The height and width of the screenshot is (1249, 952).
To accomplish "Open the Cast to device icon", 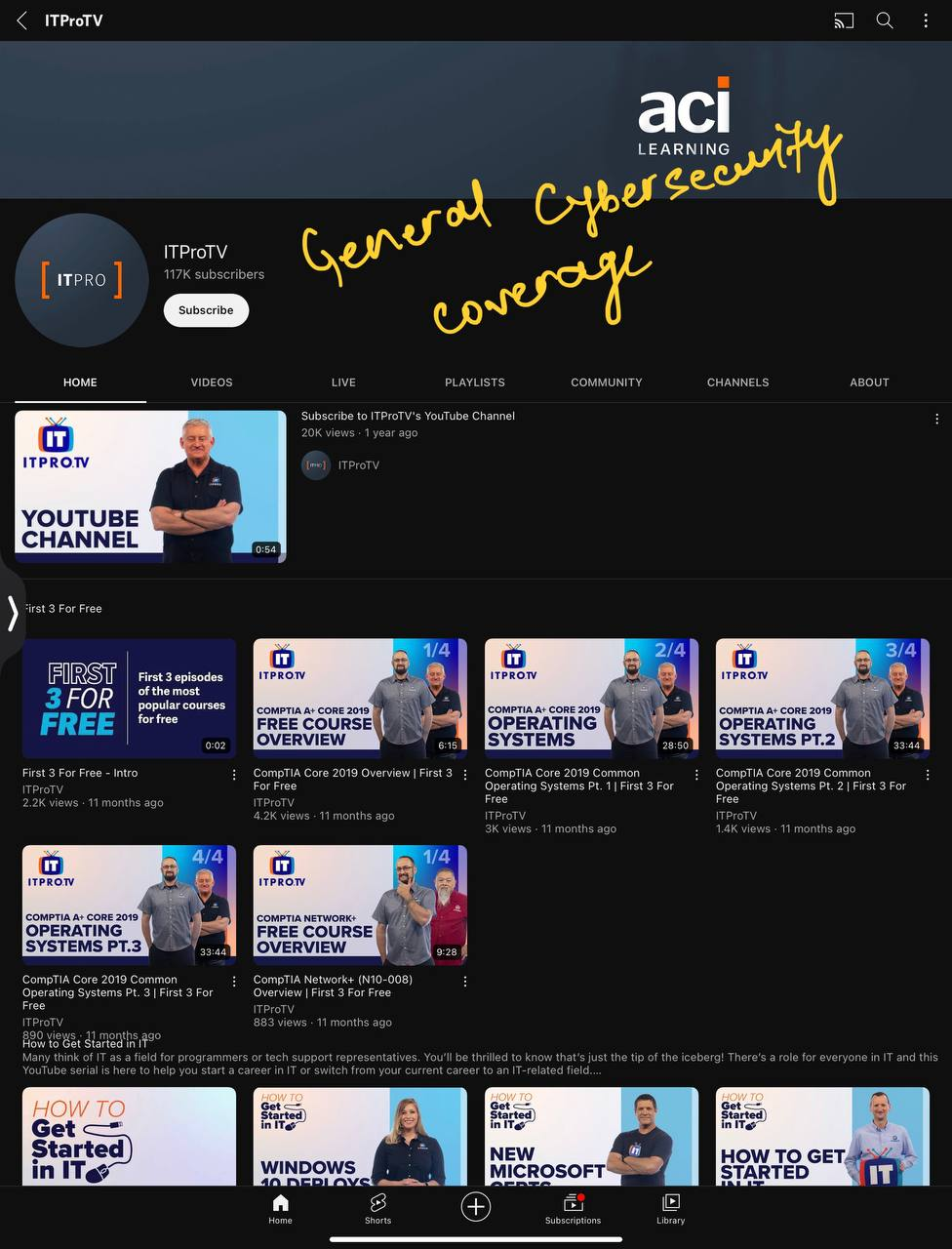I will coord(844,20).
